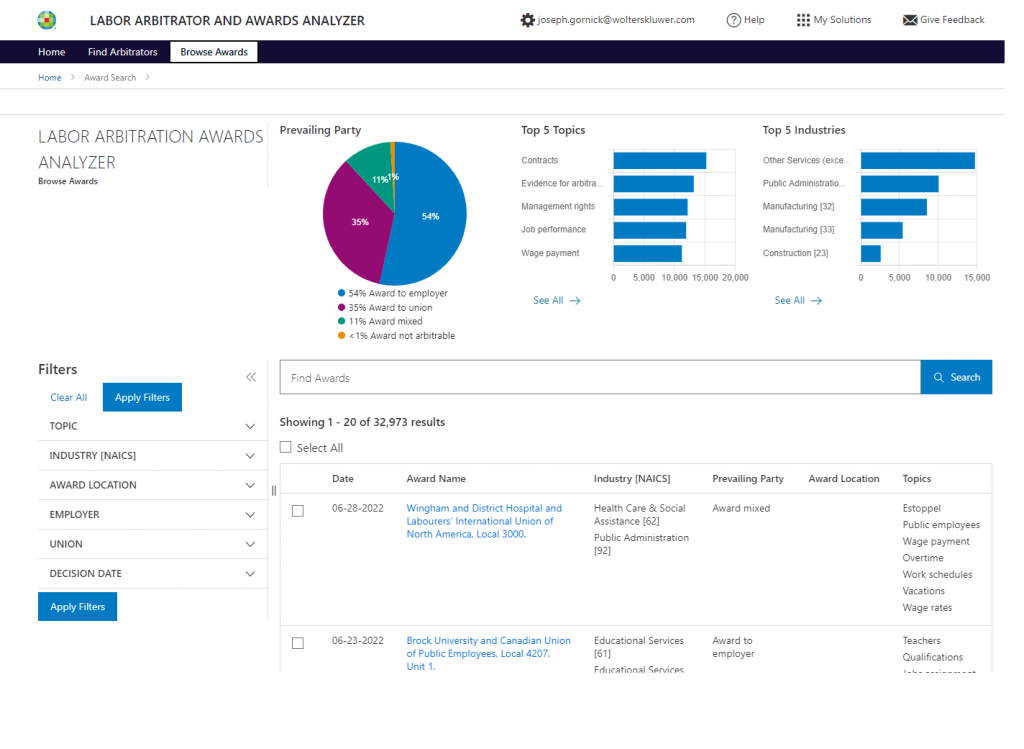Click the Find Awards search field
The image size is (1024, 749).
pos(600,377)
